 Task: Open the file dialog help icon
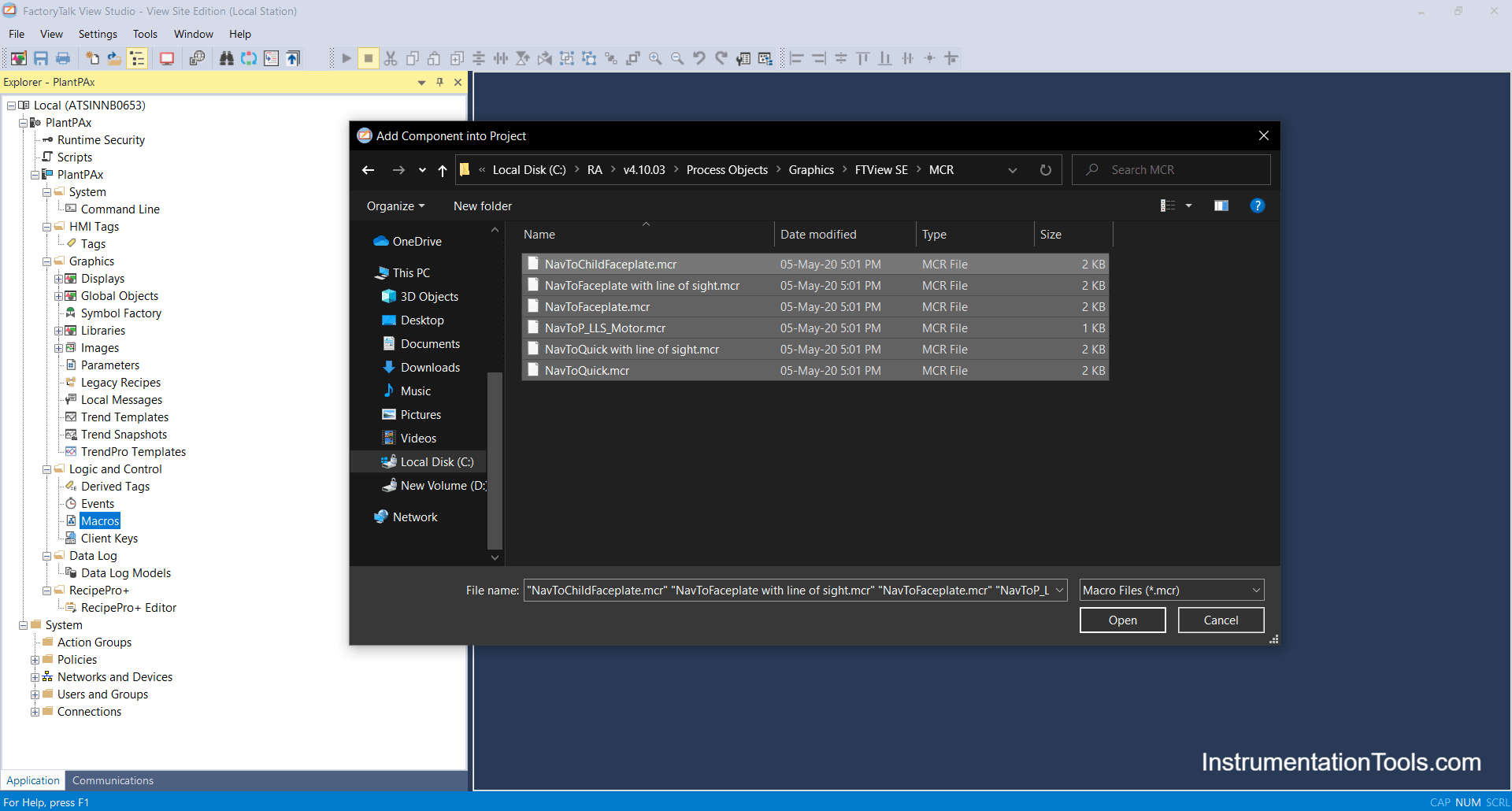click(x=1258, y=206)
